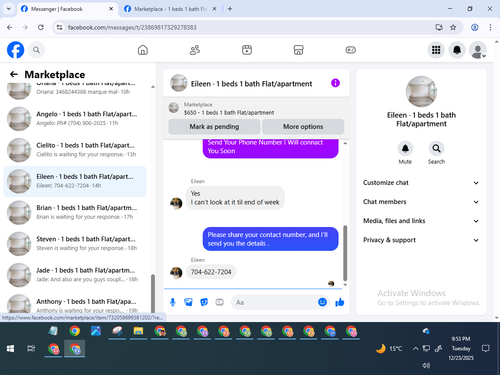Click the listing thumbnail in right panel
The image size is (500, 375).
click(421, 92)
